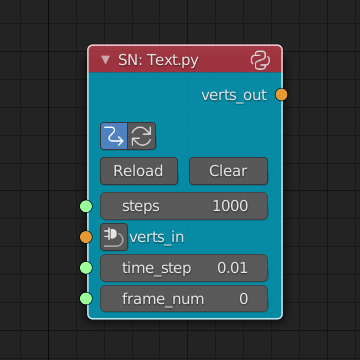Click the green frame_num input socket
The height and width of the screenshot is (360, 360).
point(86,299)
